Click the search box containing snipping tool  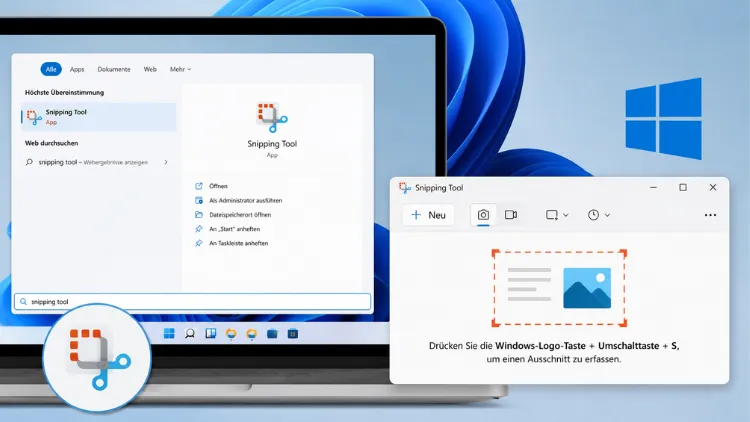click(193, 301)
